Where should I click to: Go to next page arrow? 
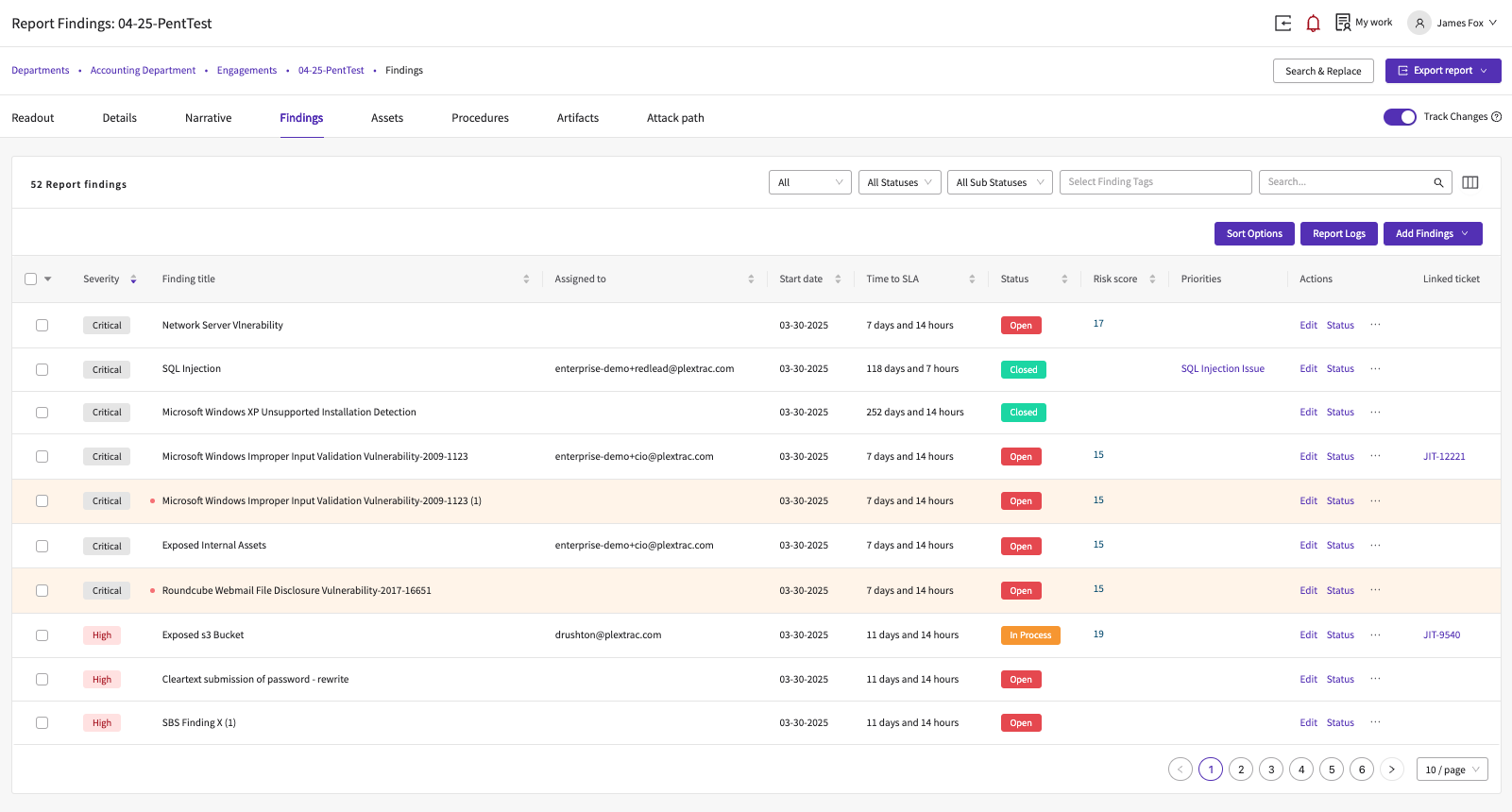click(x=1391, y=770)
